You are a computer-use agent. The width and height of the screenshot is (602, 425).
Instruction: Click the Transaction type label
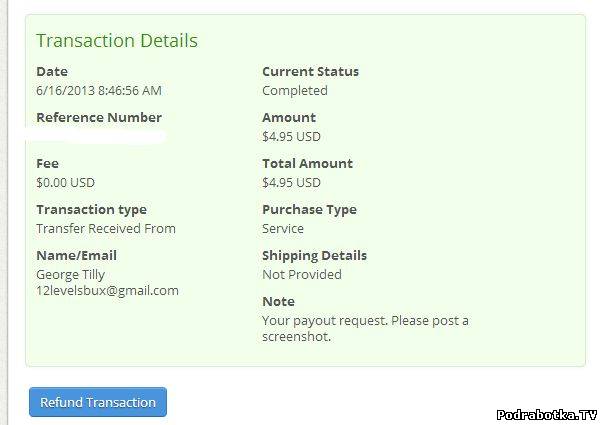pyautogui.click(x=91, y=209)
